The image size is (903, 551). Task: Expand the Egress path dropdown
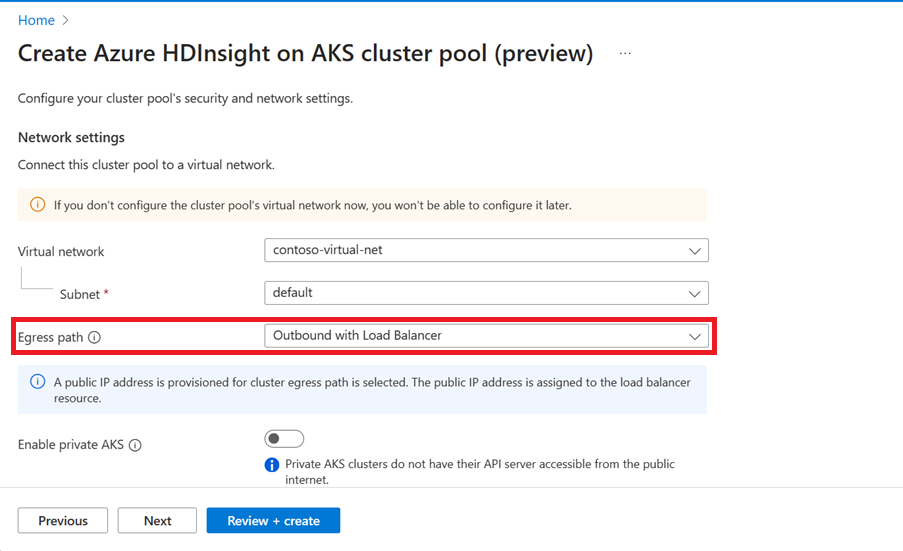(486, 336)
